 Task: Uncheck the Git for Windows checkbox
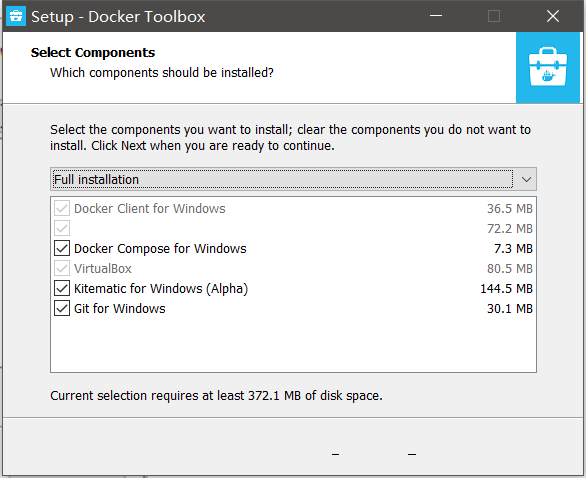62,308
